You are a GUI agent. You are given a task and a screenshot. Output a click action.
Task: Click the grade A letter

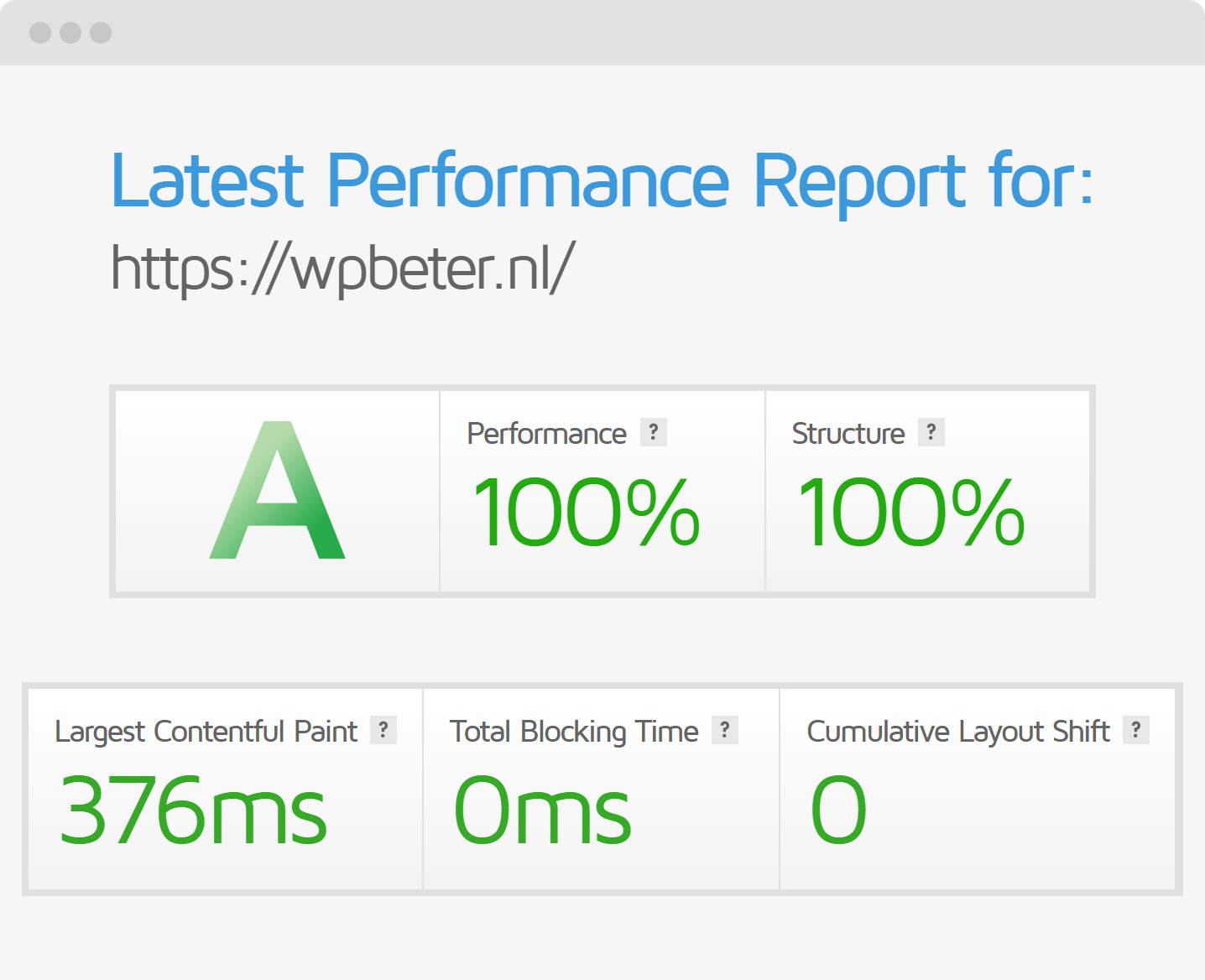(277, 490)
